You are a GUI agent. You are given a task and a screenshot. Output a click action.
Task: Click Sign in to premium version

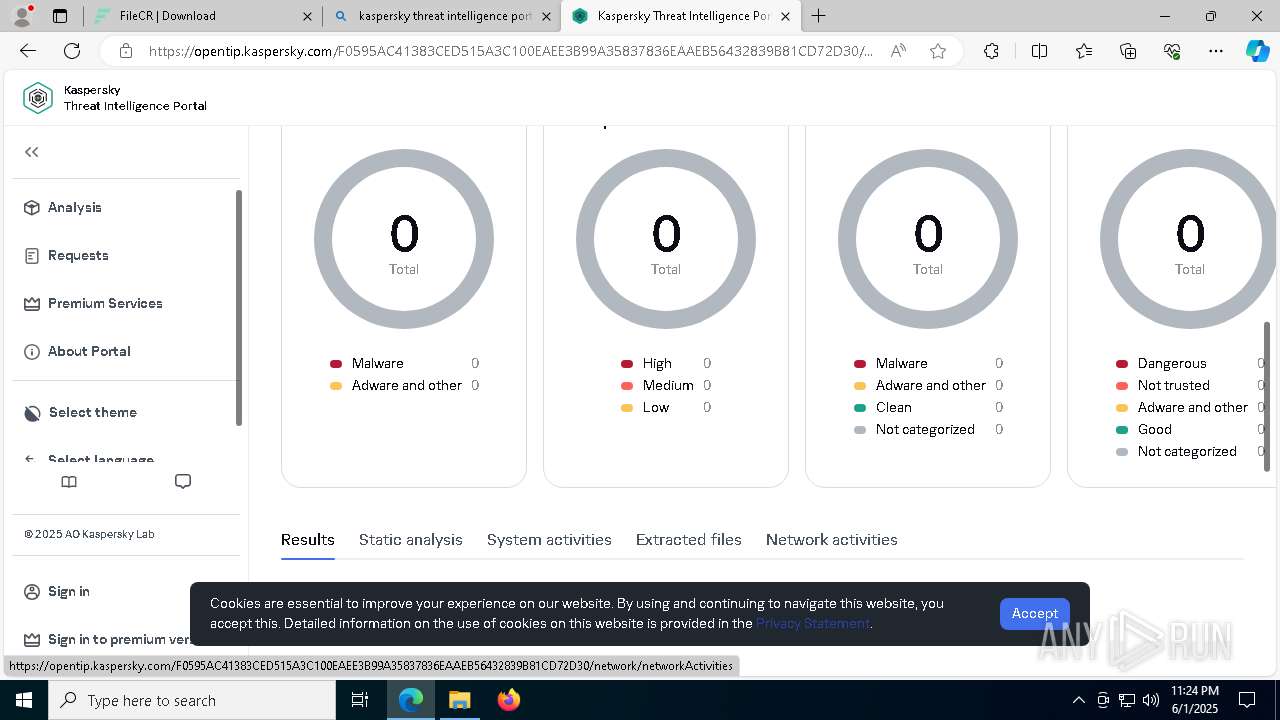107,639
